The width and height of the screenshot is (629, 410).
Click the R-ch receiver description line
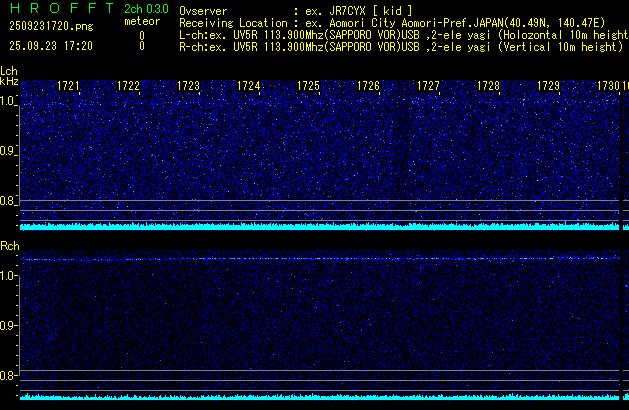coord(402,46)
